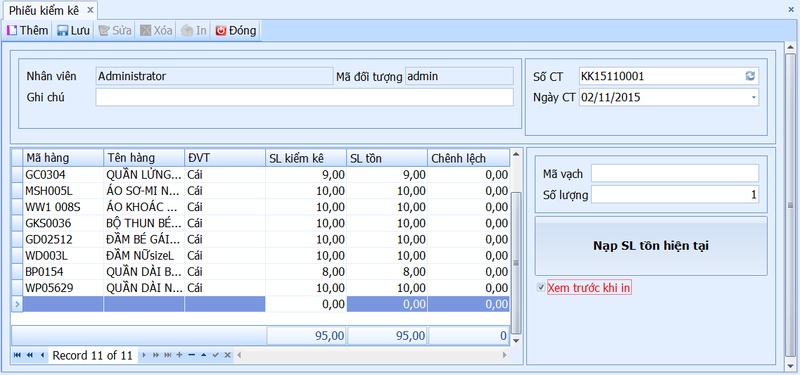Screen dimensions: 800x375
Task: Click SL kiểm kê 8,00 of BP0154
Action: tap(306, 272)
